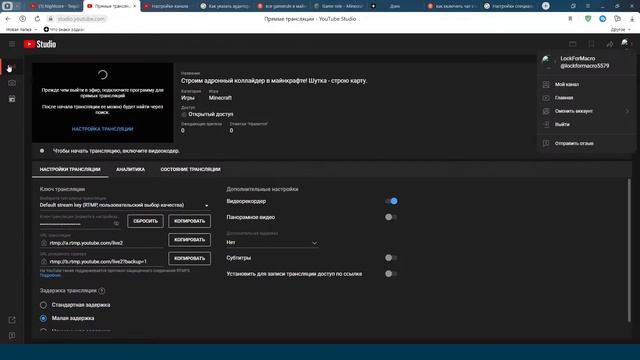Screen dimensions: 640x360
Task: Reload the page with the browser refresh icon
Action: 37,19
